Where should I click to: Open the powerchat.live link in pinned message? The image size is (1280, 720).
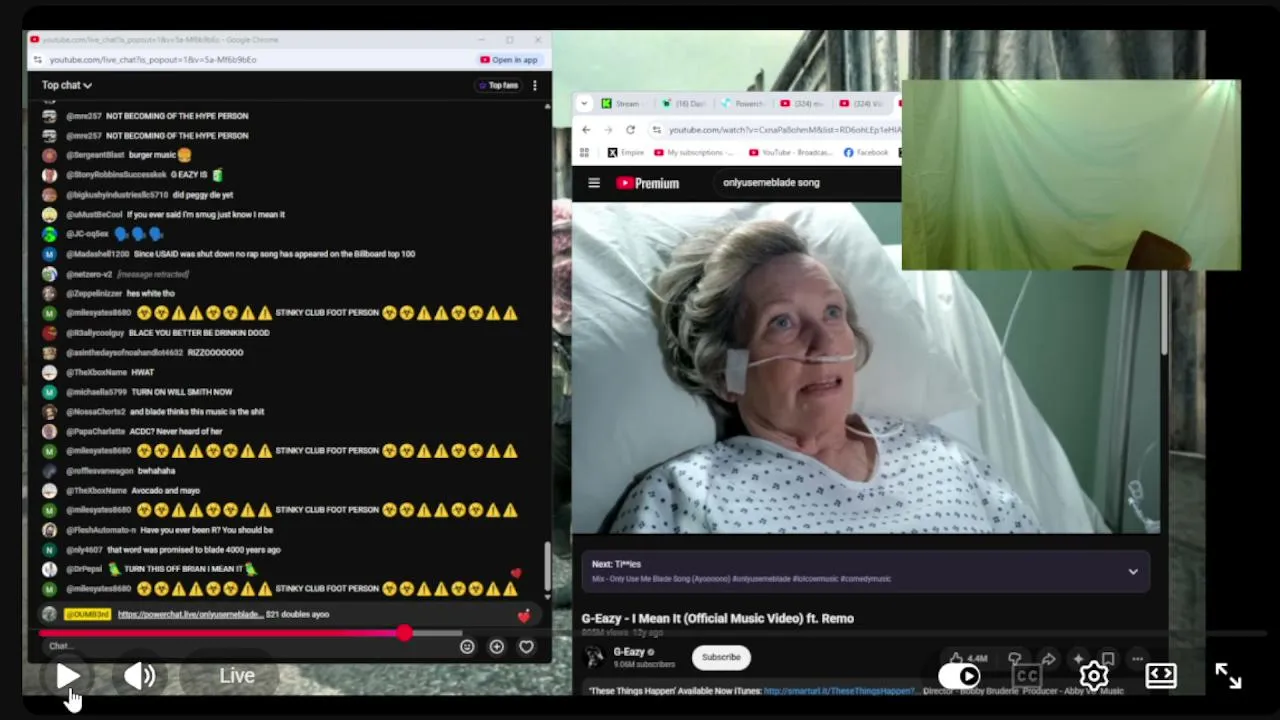pyautogui.click(x=190, y=614)
